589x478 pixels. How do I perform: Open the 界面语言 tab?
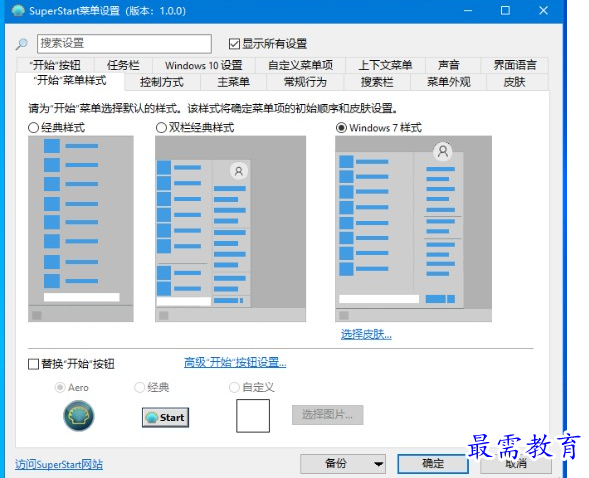(515, 65)
